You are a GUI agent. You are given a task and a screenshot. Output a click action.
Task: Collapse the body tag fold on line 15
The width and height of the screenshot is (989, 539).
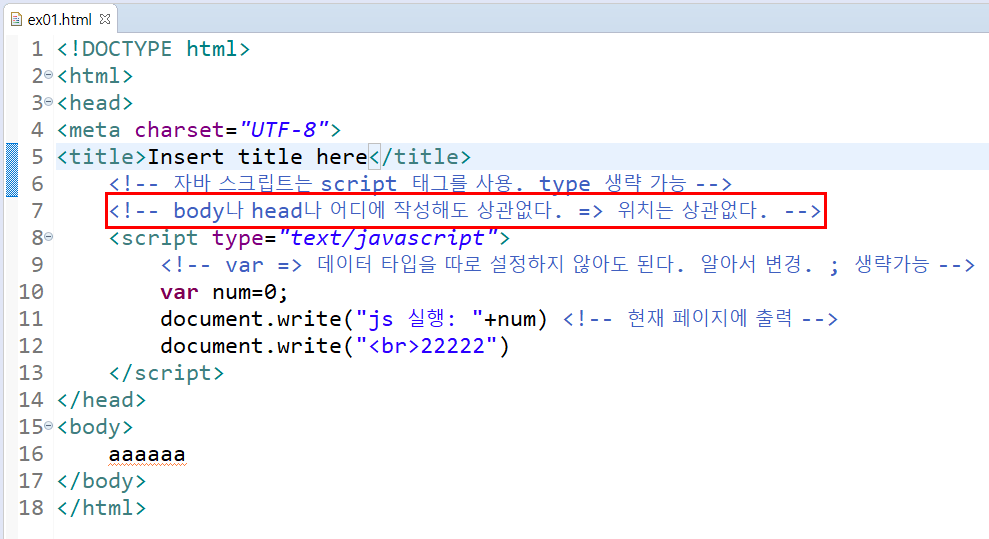(x=49, y=426)
